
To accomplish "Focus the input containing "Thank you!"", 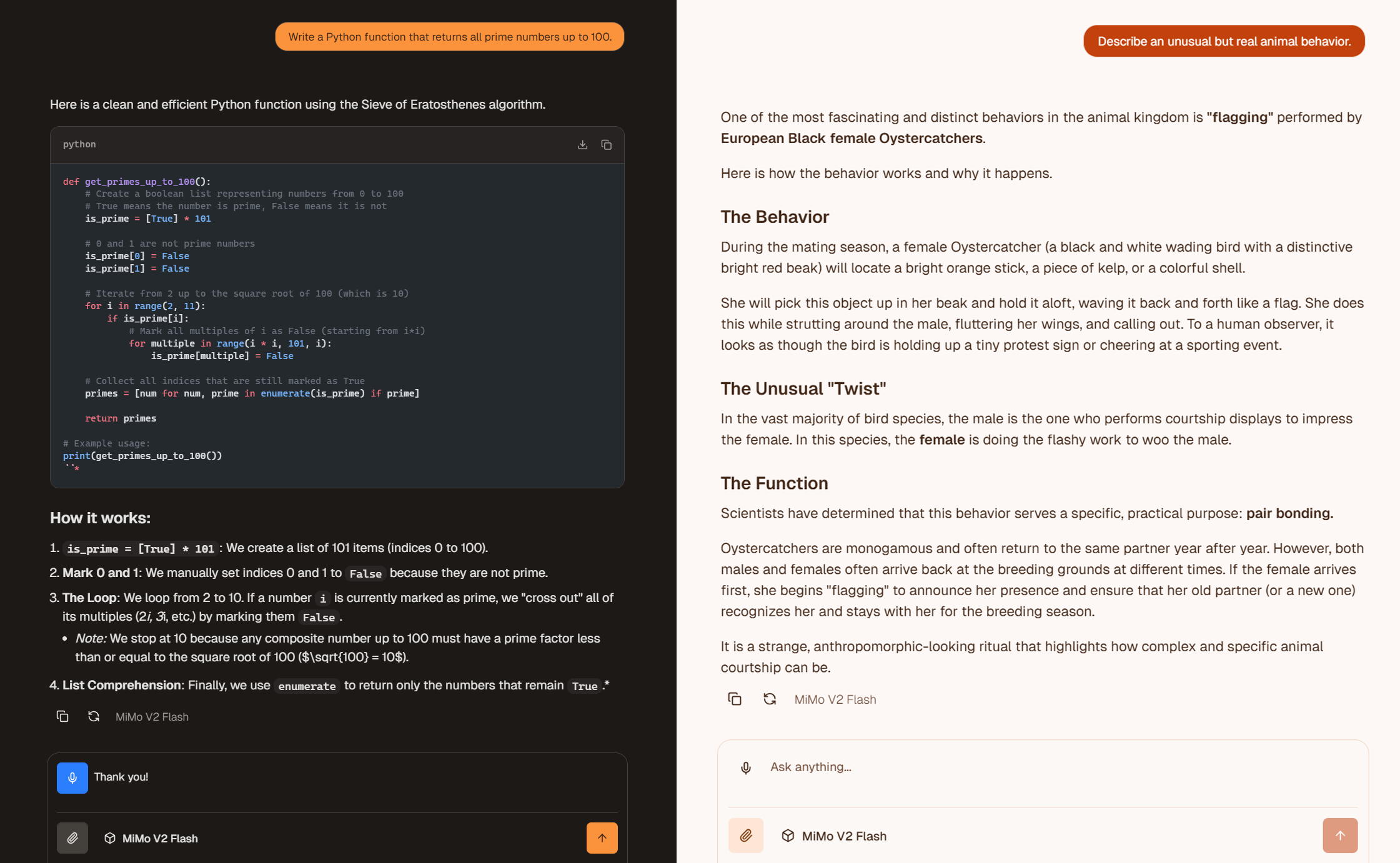I will [x=350, y=777].
